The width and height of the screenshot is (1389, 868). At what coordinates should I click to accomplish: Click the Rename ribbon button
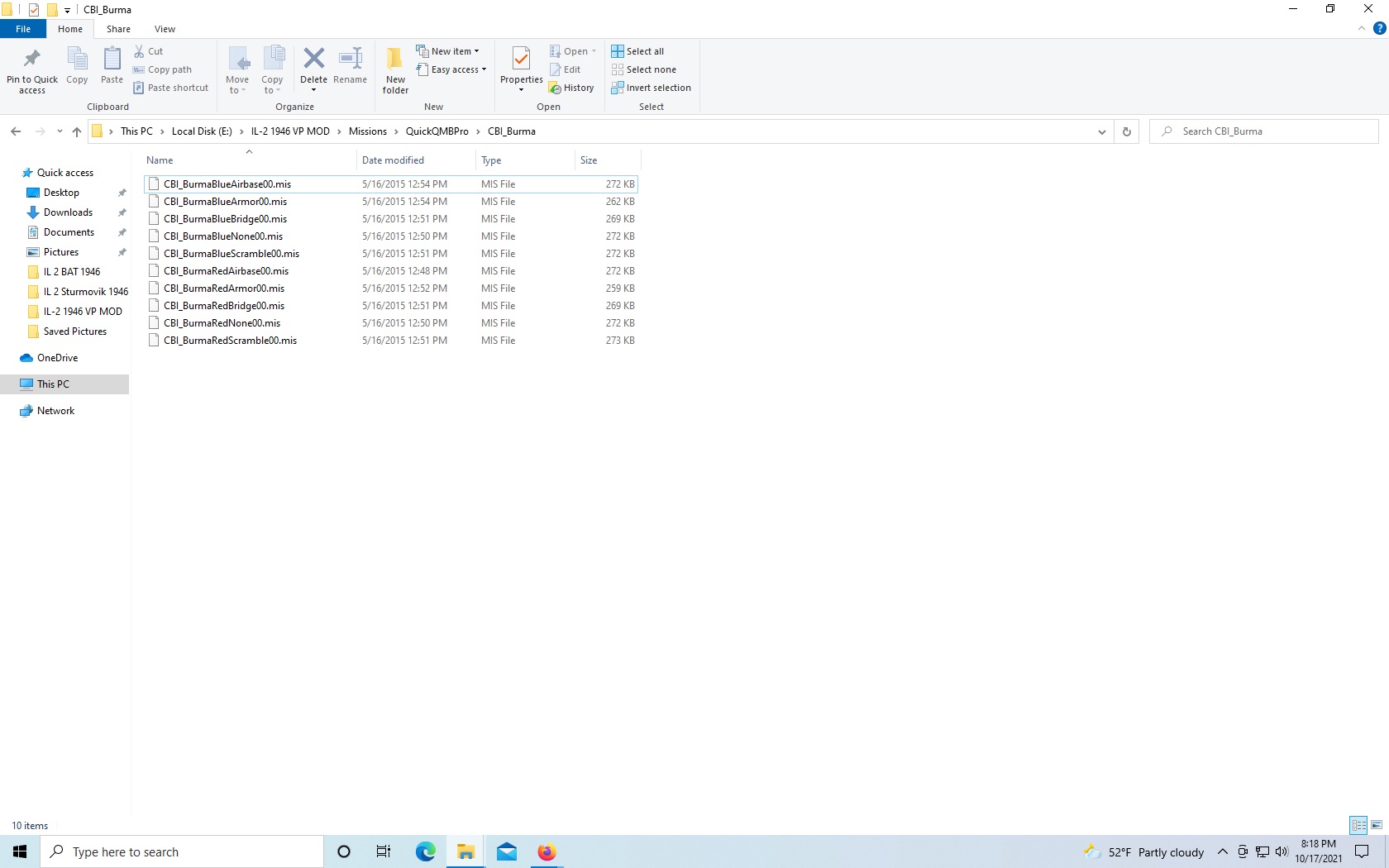pyautogui.click(x=351, y=66)
